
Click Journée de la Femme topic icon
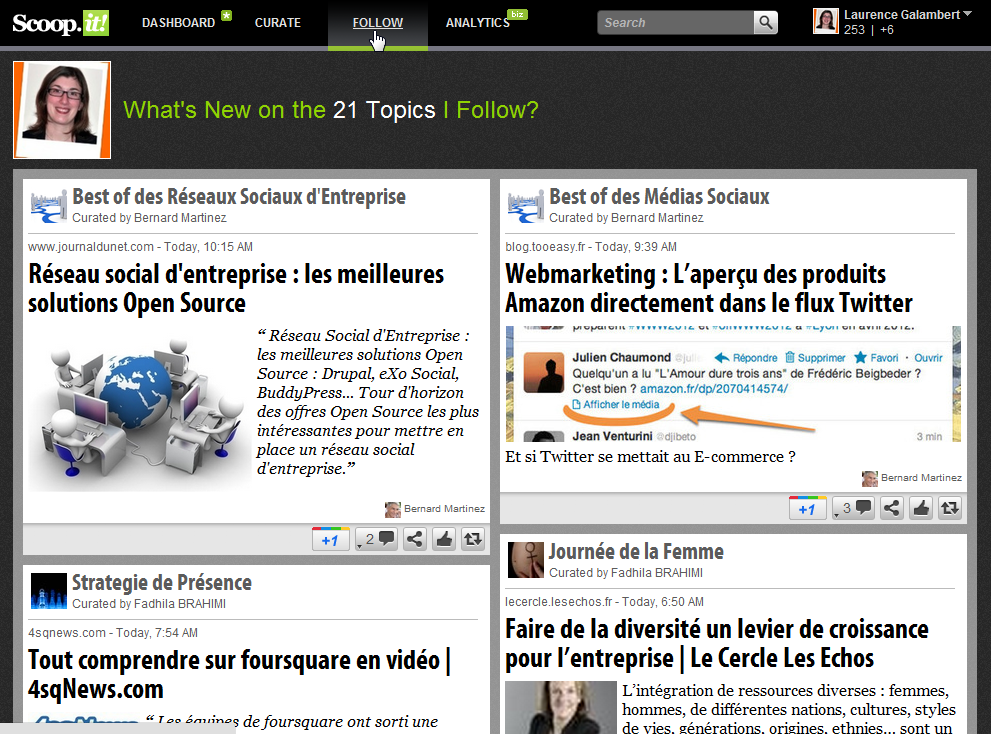coord(525,560)
